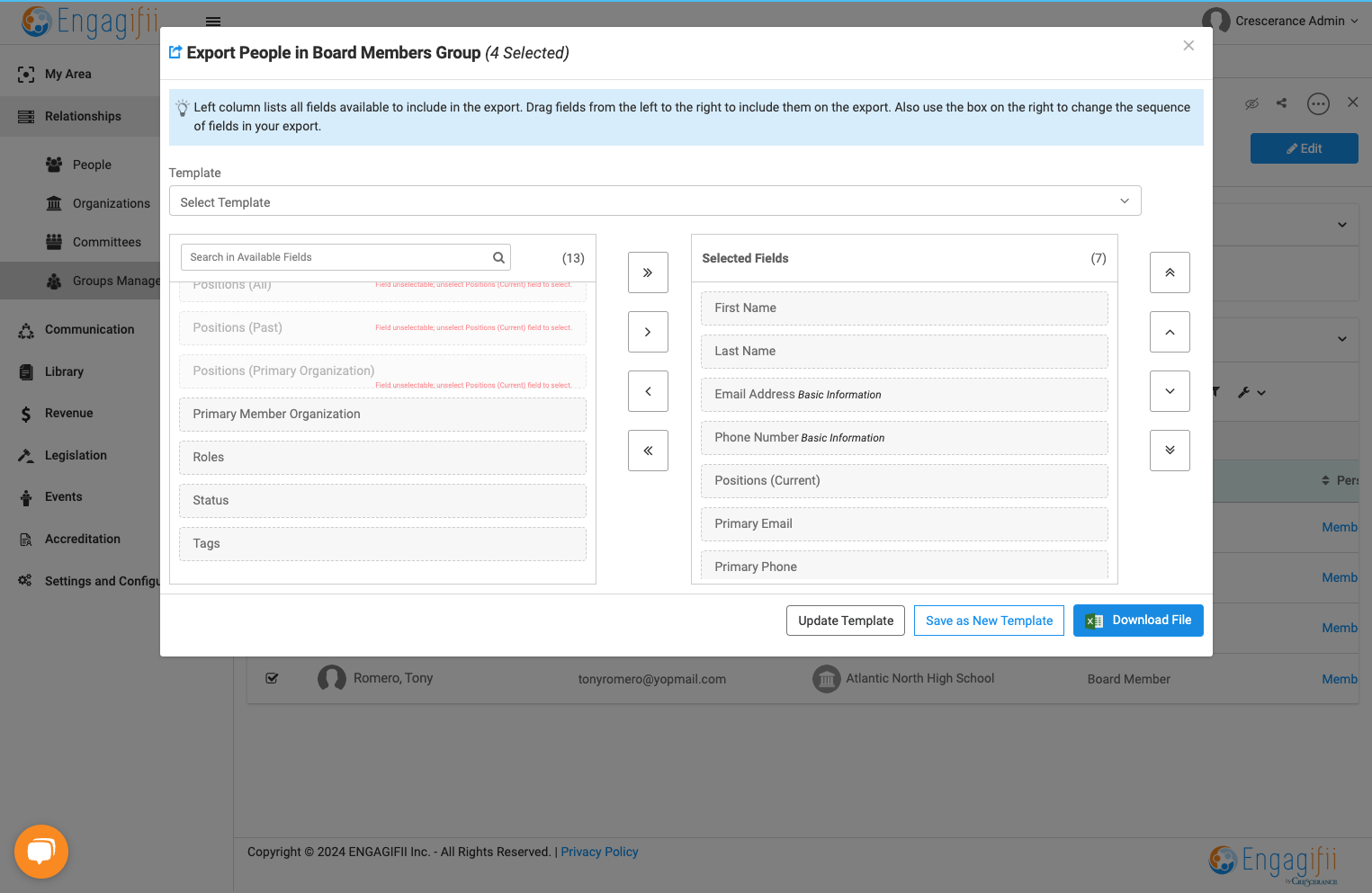Open the chat support bubble
This screenshot has width=1372, height=893.
pyautogui.click(x=41, y=852)
